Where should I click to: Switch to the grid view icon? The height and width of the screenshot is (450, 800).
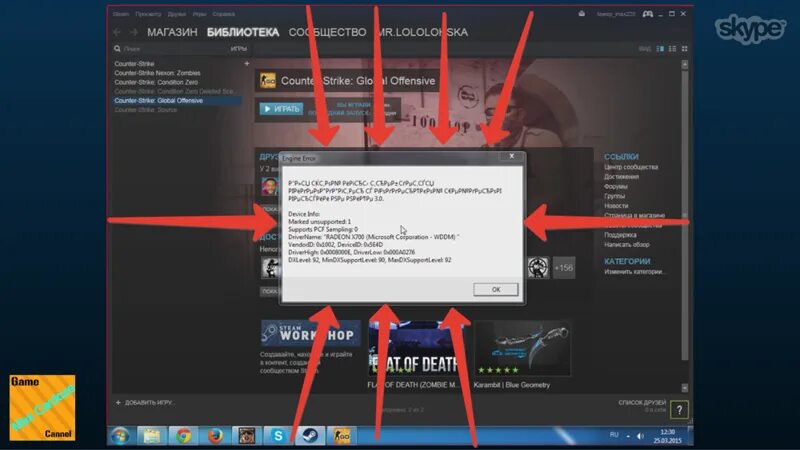685,48
